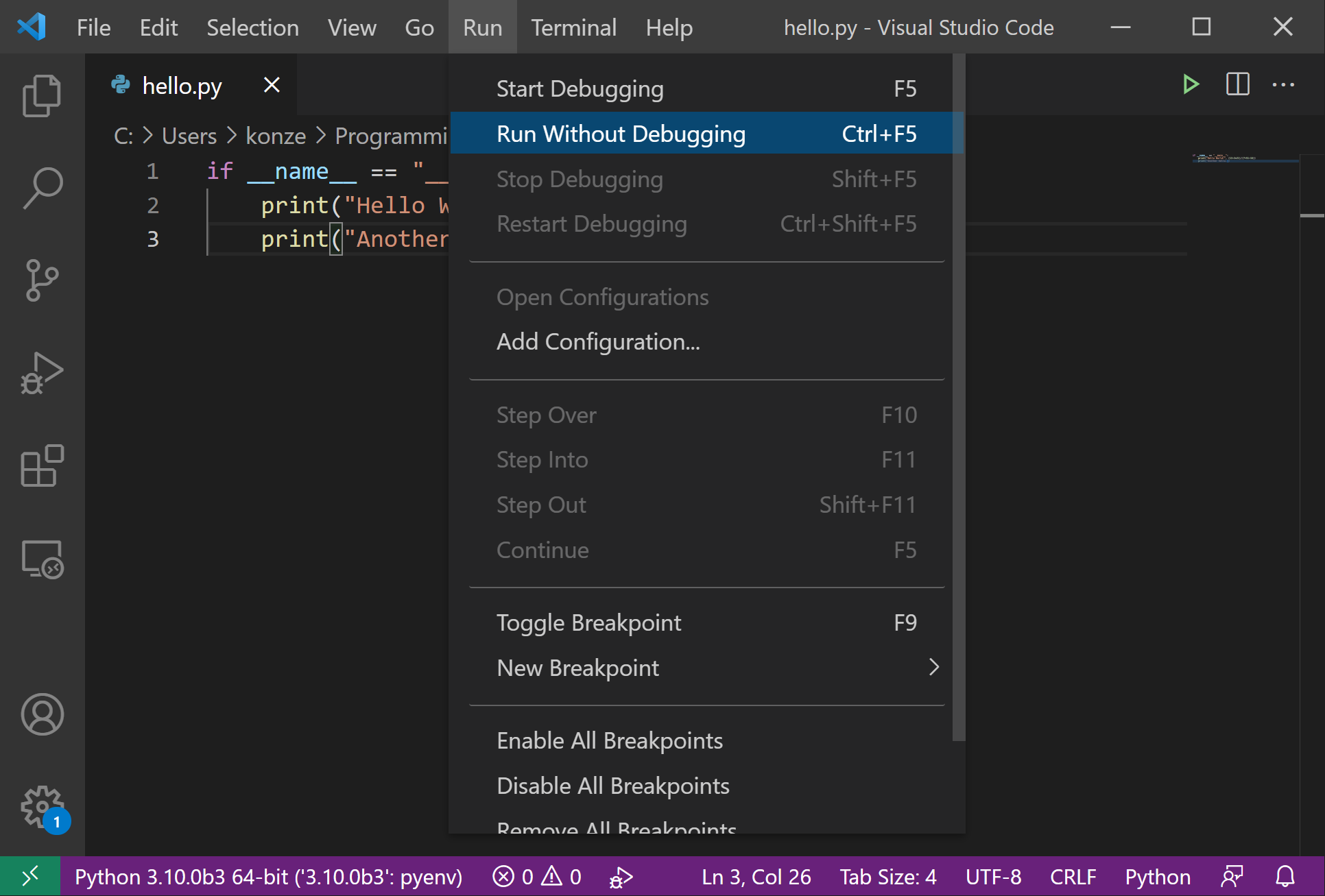Open the Explorer sidebar icon
The height and width of the screenshot is (896, 1325).
point(43,95)
